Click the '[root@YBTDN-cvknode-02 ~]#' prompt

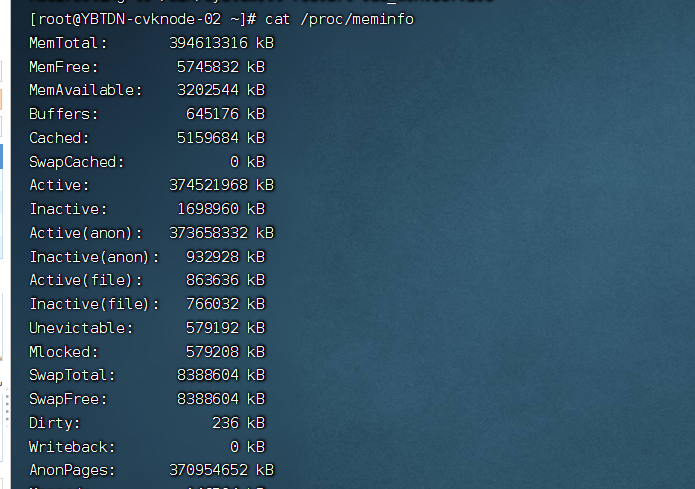click(x=143, y=20)
